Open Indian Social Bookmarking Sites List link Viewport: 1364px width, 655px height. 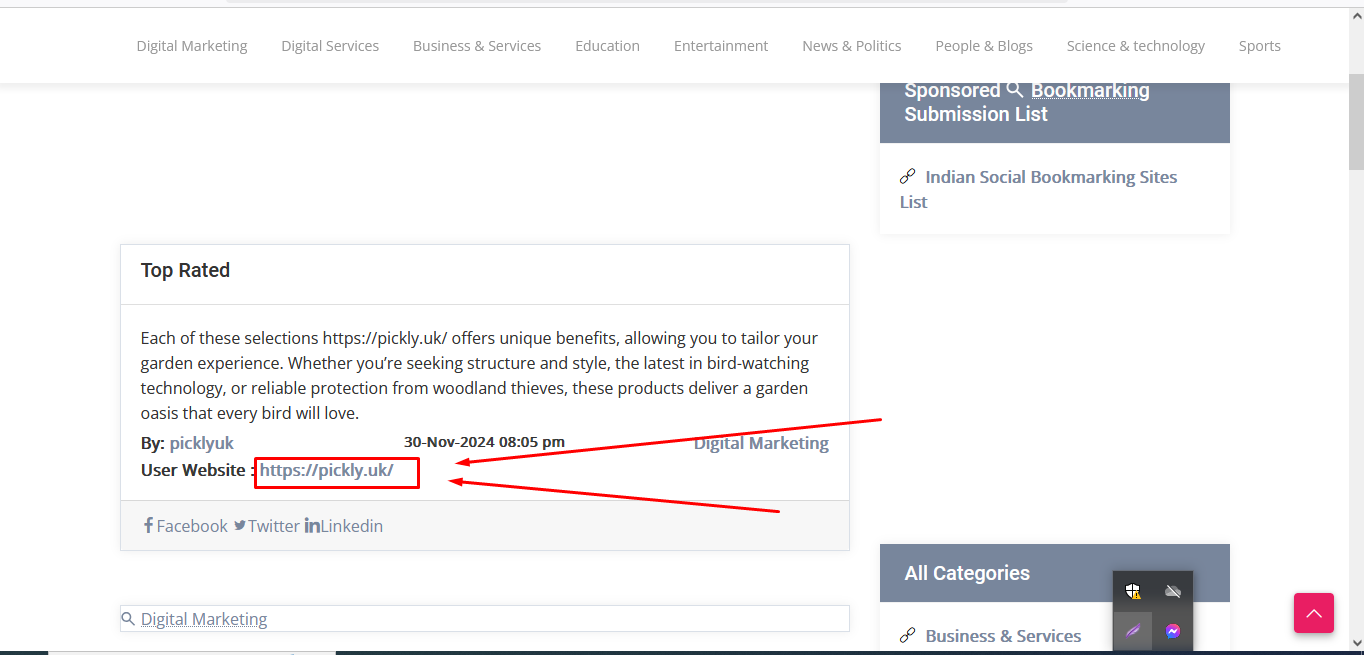(x=1038, y=189)
